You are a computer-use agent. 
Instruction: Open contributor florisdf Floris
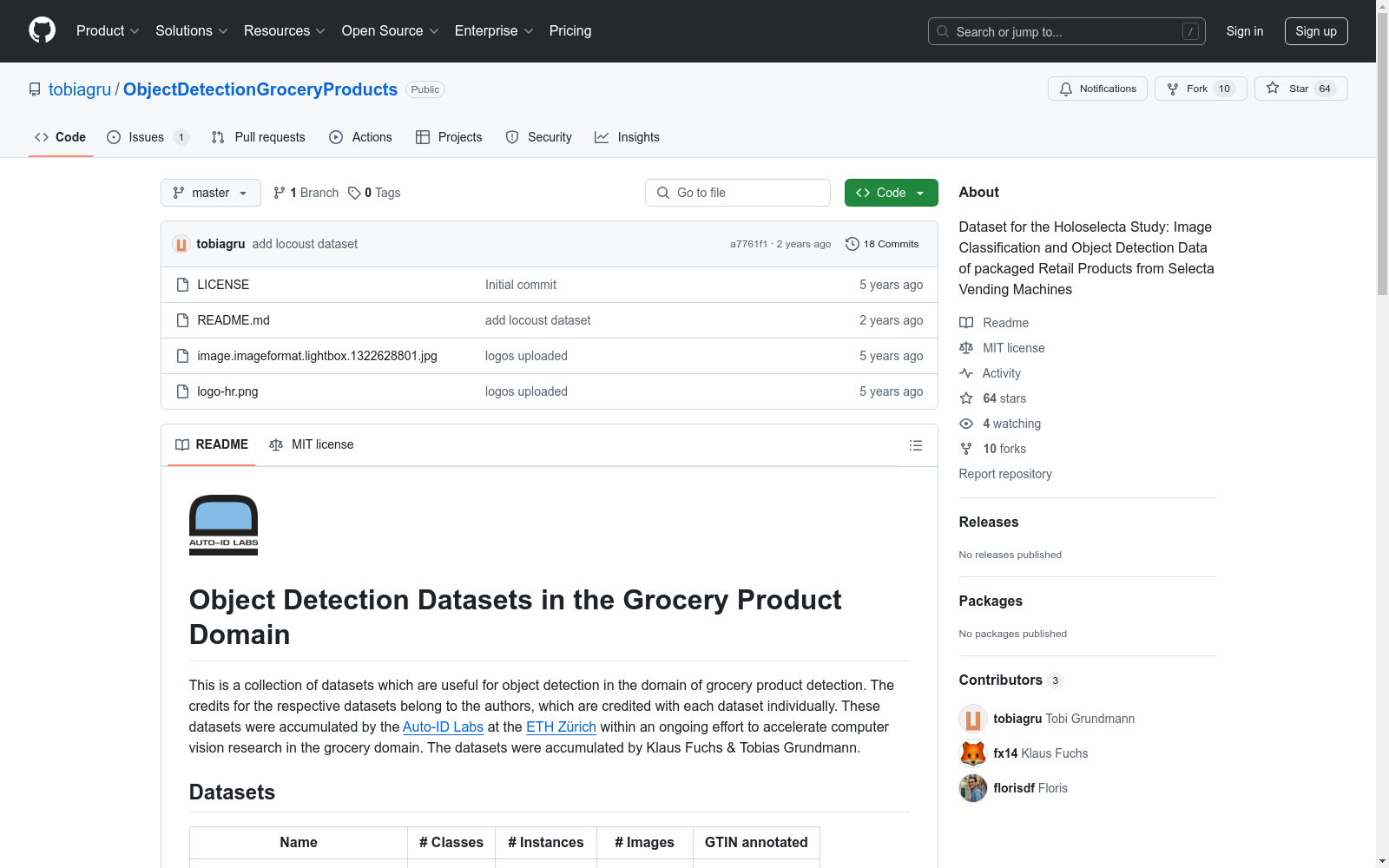pyautogui.click(x=1030, y=788)
